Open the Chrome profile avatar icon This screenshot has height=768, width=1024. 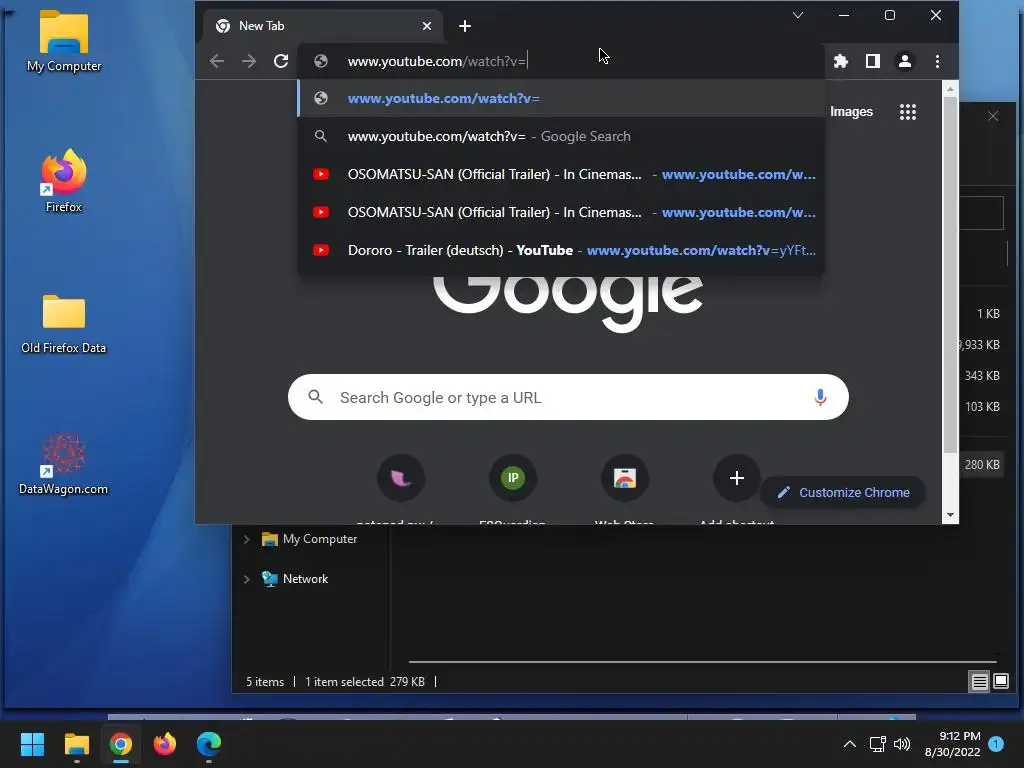[x=904, y=61]
